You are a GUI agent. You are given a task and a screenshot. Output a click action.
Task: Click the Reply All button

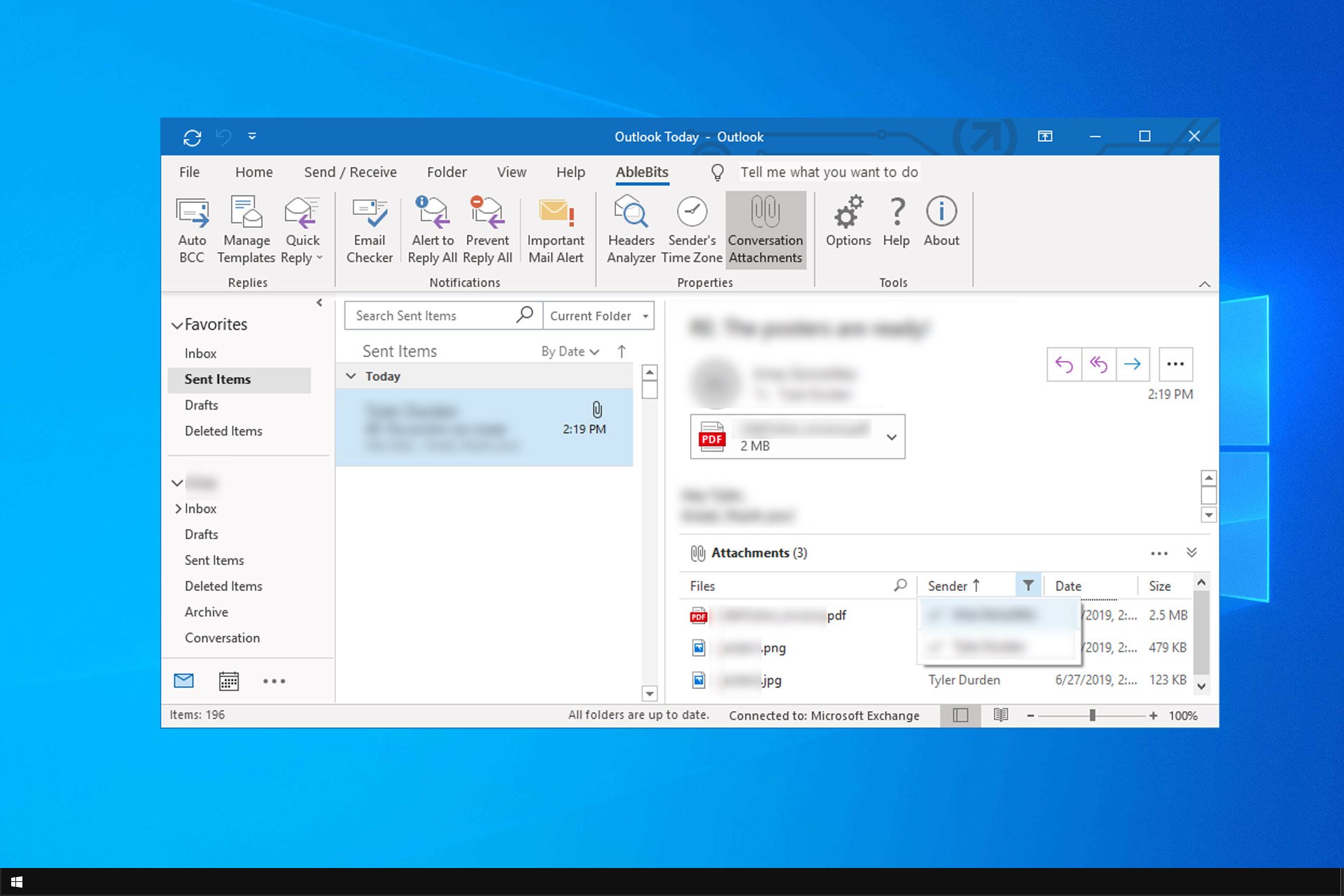(1098, 364)
